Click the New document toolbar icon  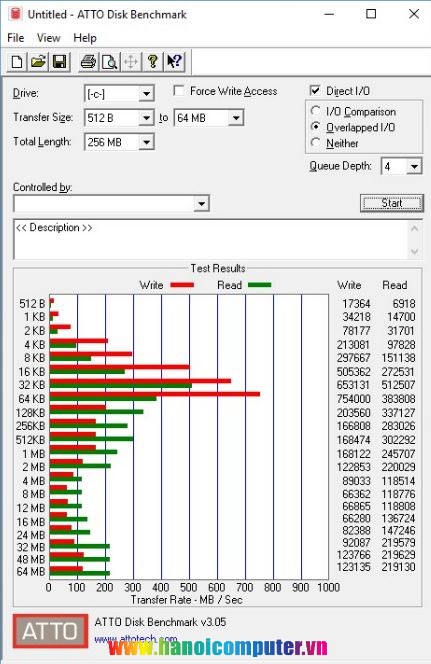point(17,62)
